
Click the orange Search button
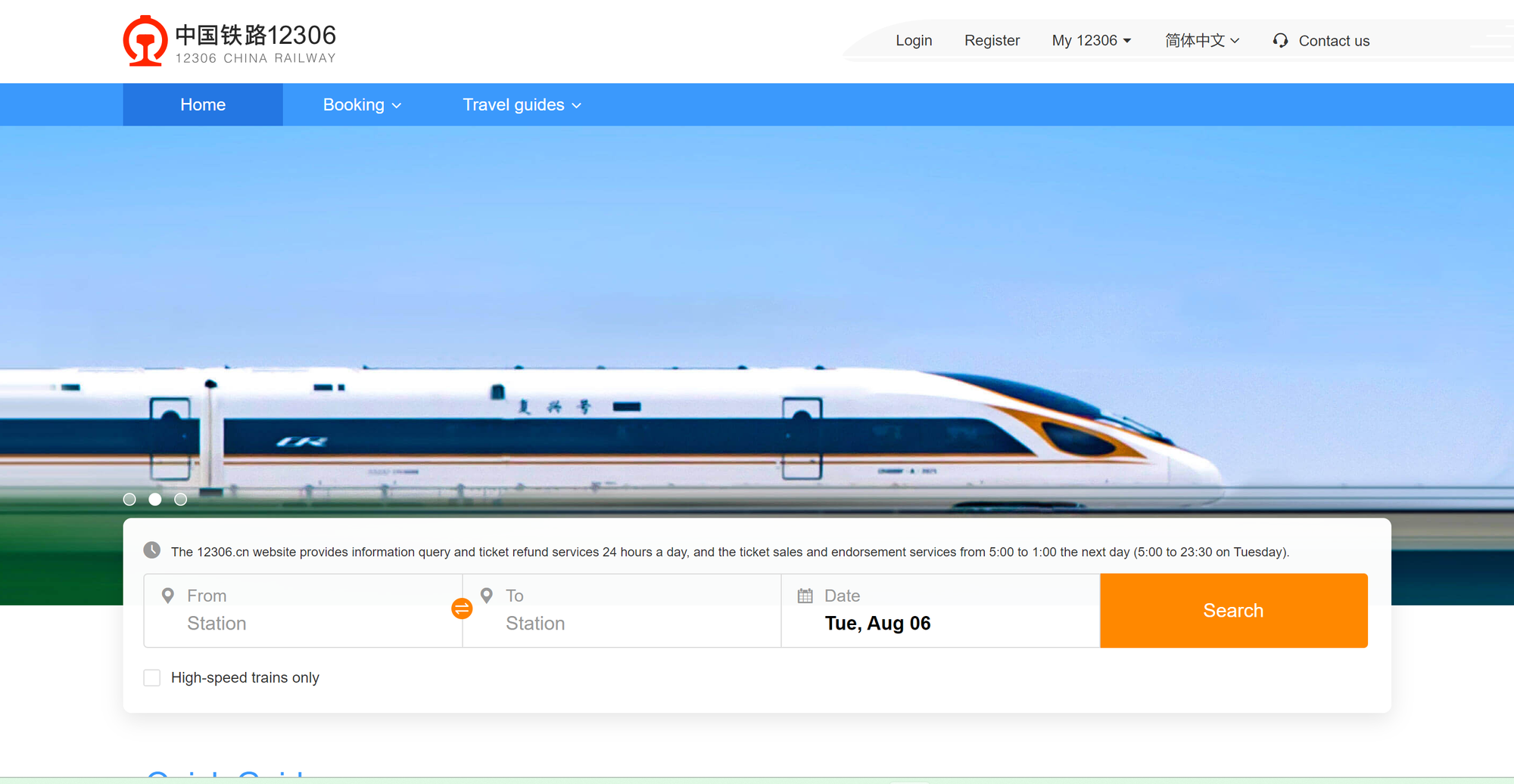tap(1234, 610)
